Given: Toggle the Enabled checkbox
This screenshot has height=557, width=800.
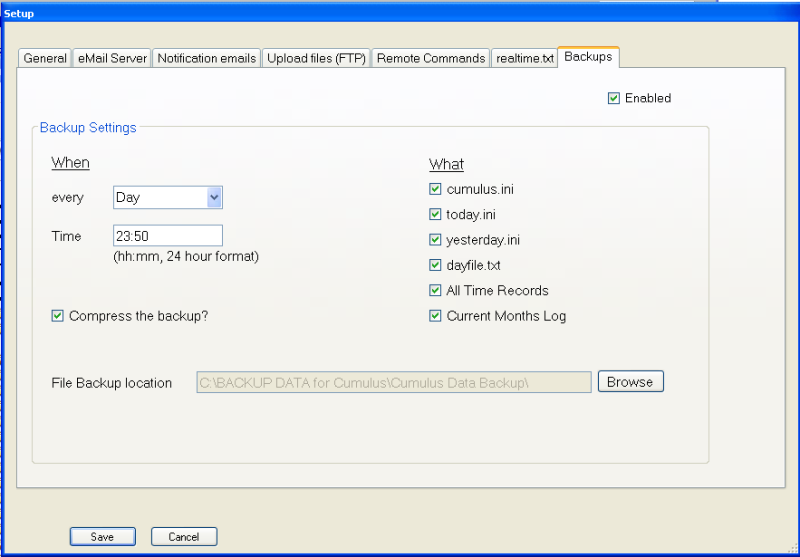Looking at the screenshot, I should 614,98.
